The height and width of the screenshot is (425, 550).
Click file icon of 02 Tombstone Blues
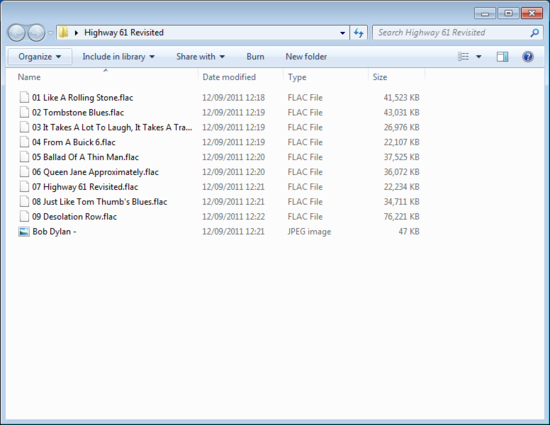[24, 112]
